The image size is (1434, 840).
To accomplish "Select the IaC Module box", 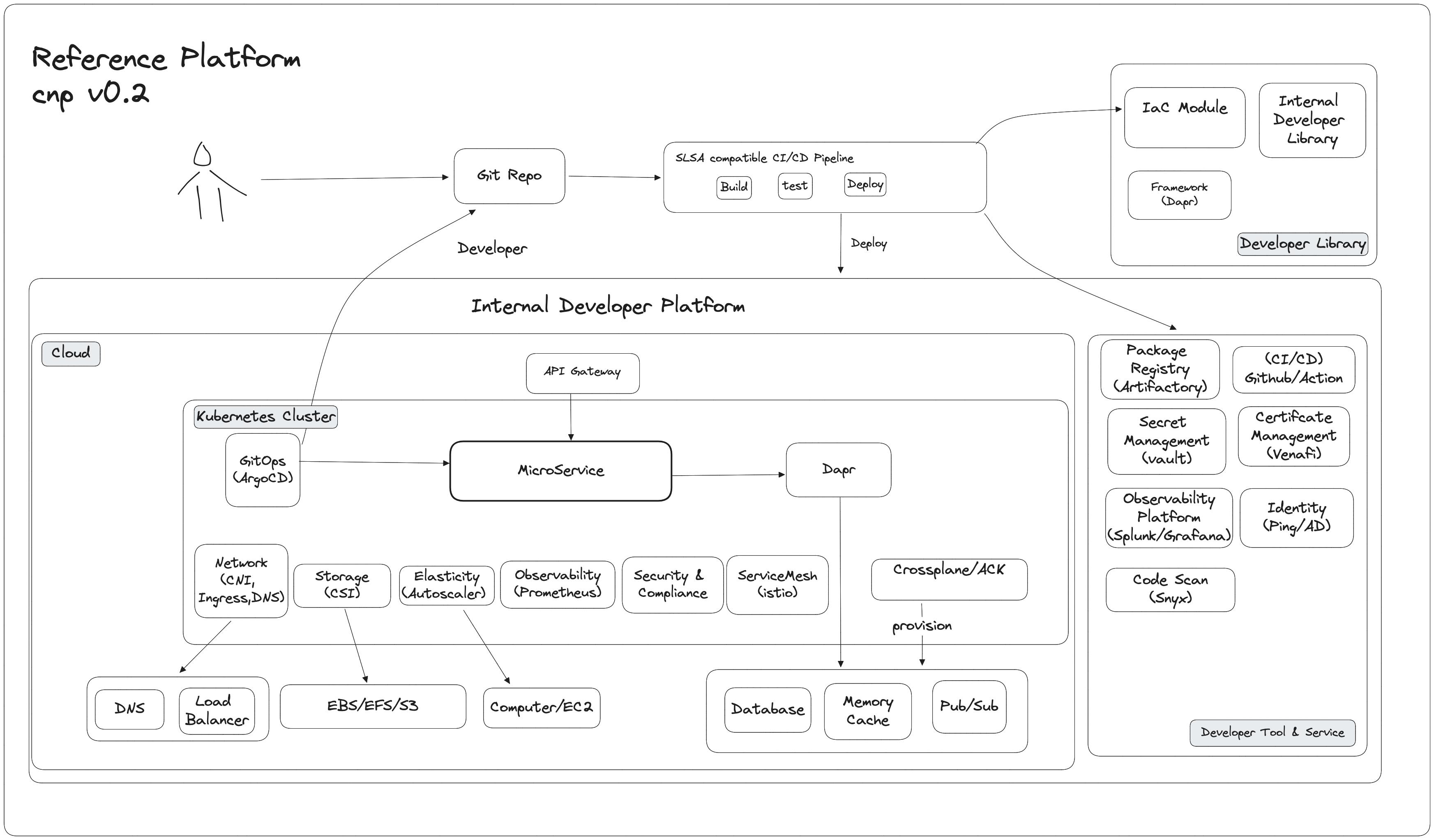I will pos(1185,118).
